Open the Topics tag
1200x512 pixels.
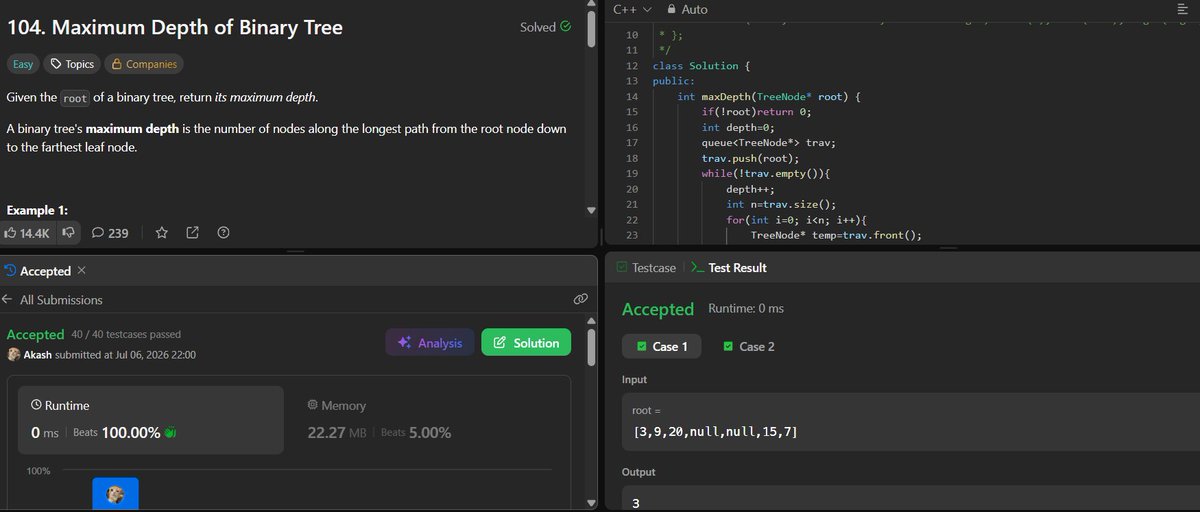72,64
